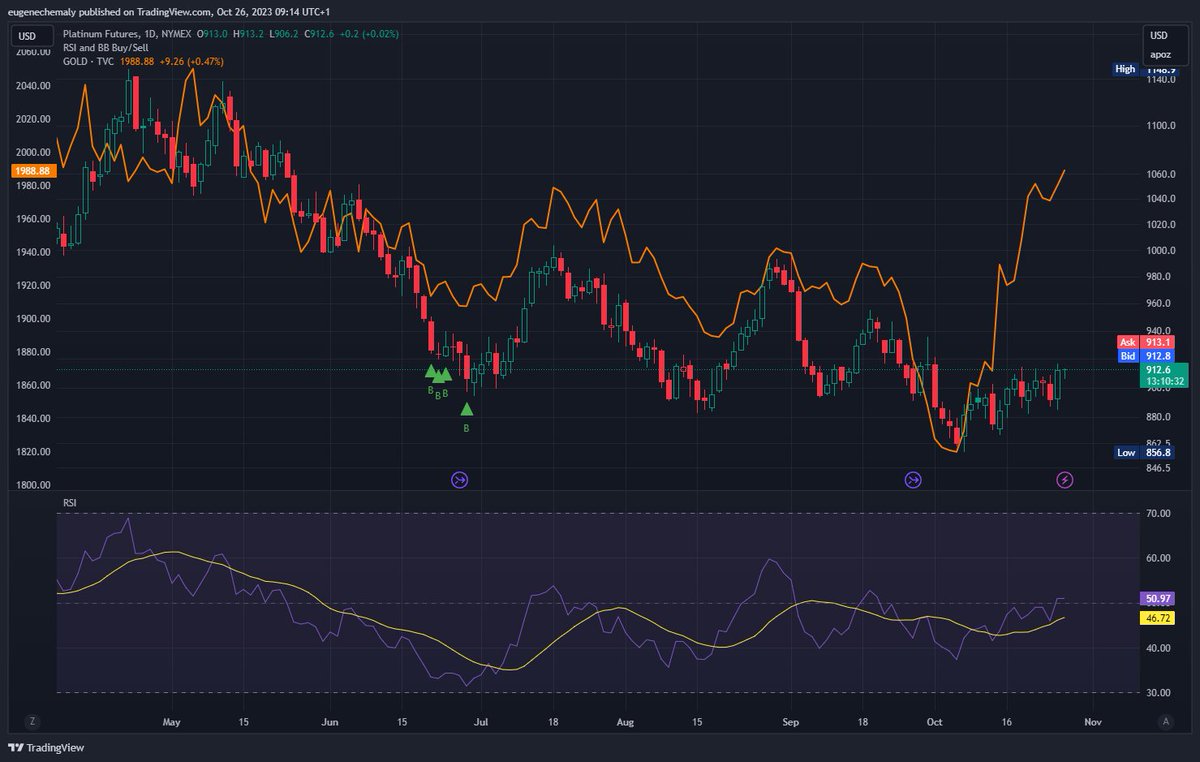
Task: Click the Oct date on the time axis
Action: click(x=935, y=720)
